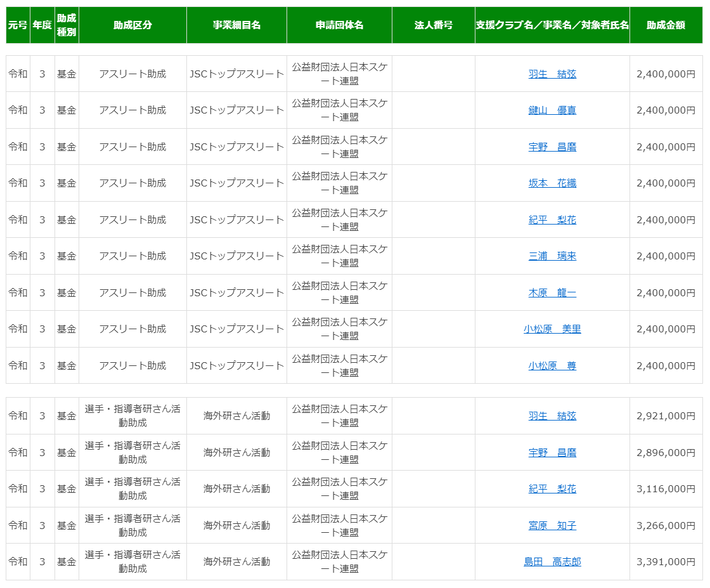710x588 pixels.
Task: Open the 坂本 花織 link
Action: pos(552,183)
